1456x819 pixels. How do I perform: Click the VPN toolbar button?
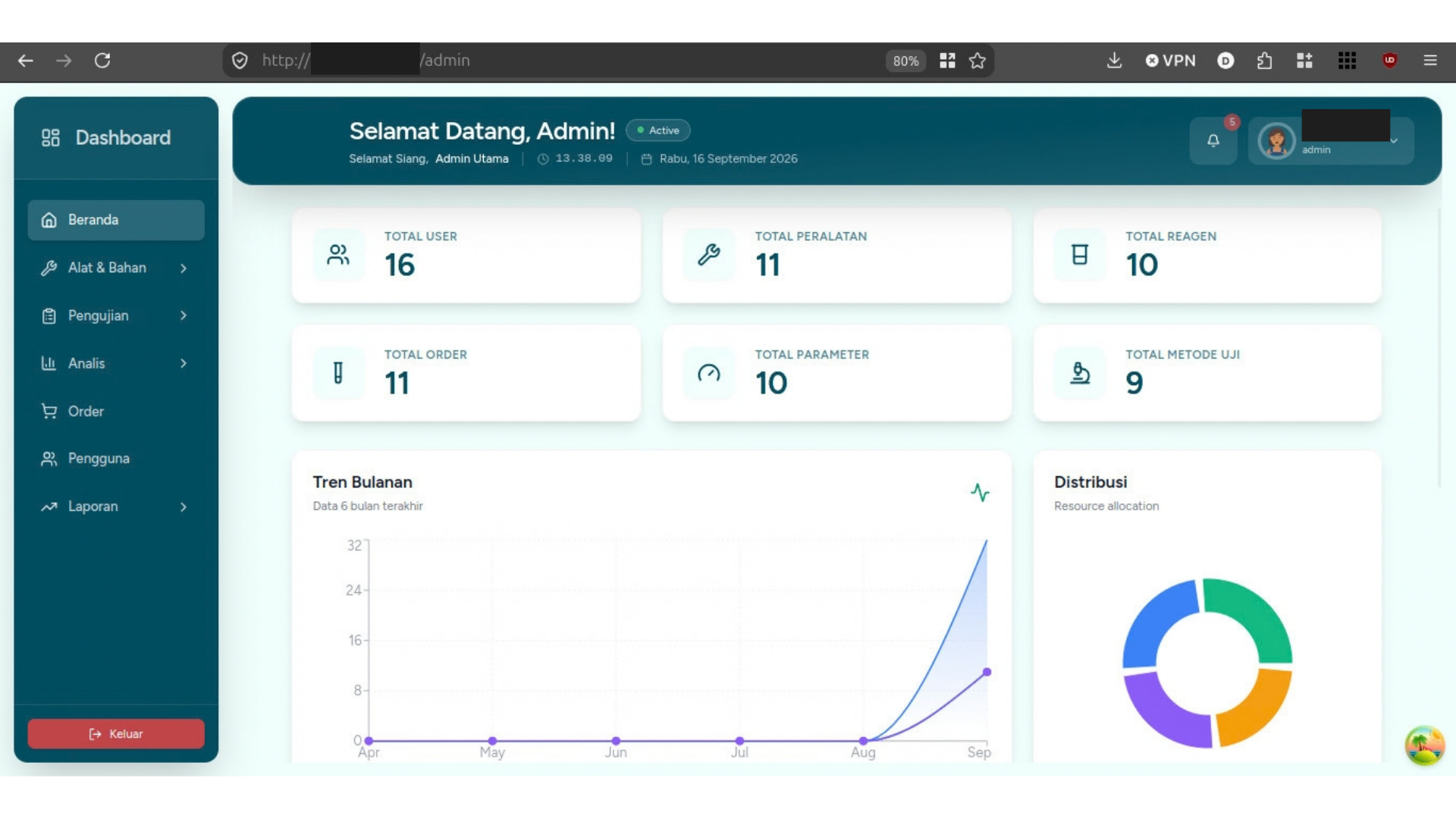coord(1170,61)
